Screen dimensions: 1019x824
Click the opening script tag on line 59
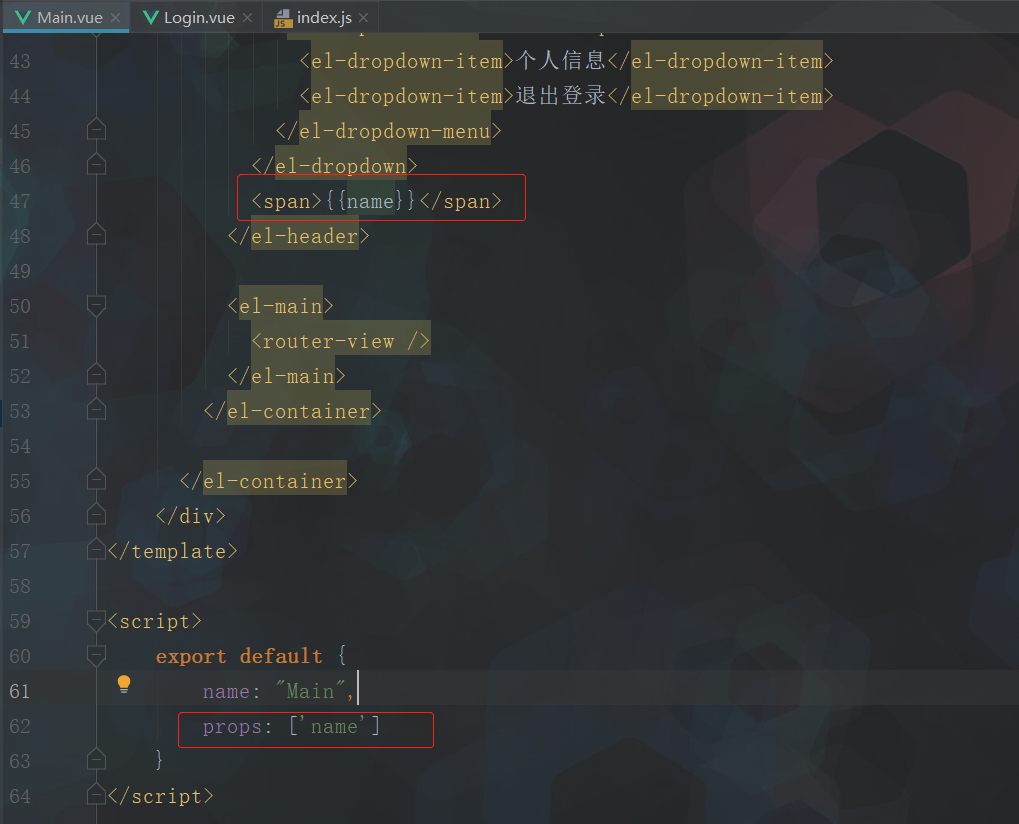click(x=155, y=621)
